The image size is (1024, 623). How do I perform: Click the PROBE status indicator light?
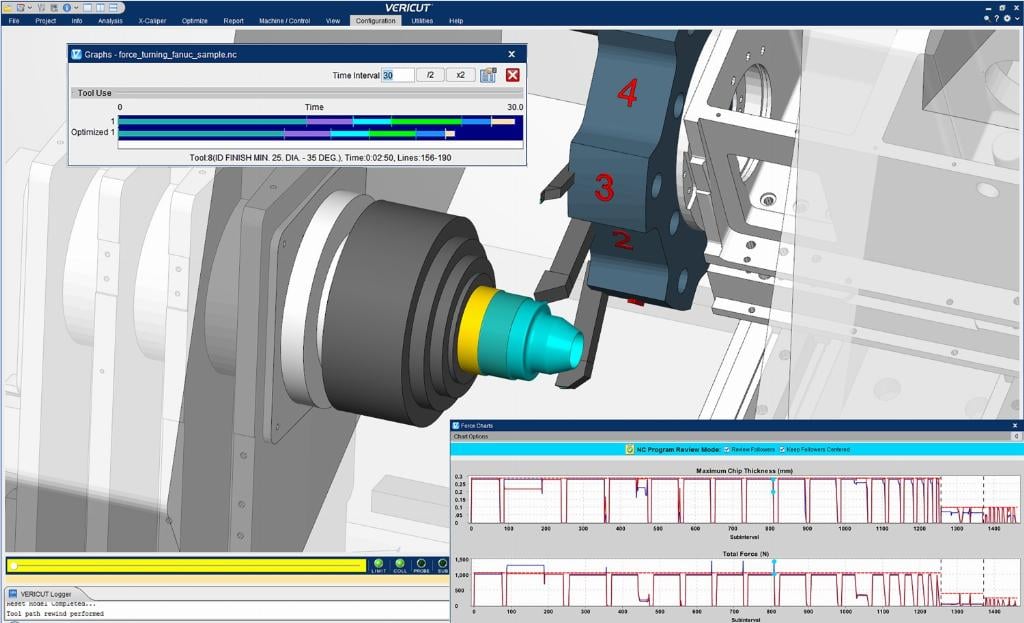click(421, 565)
